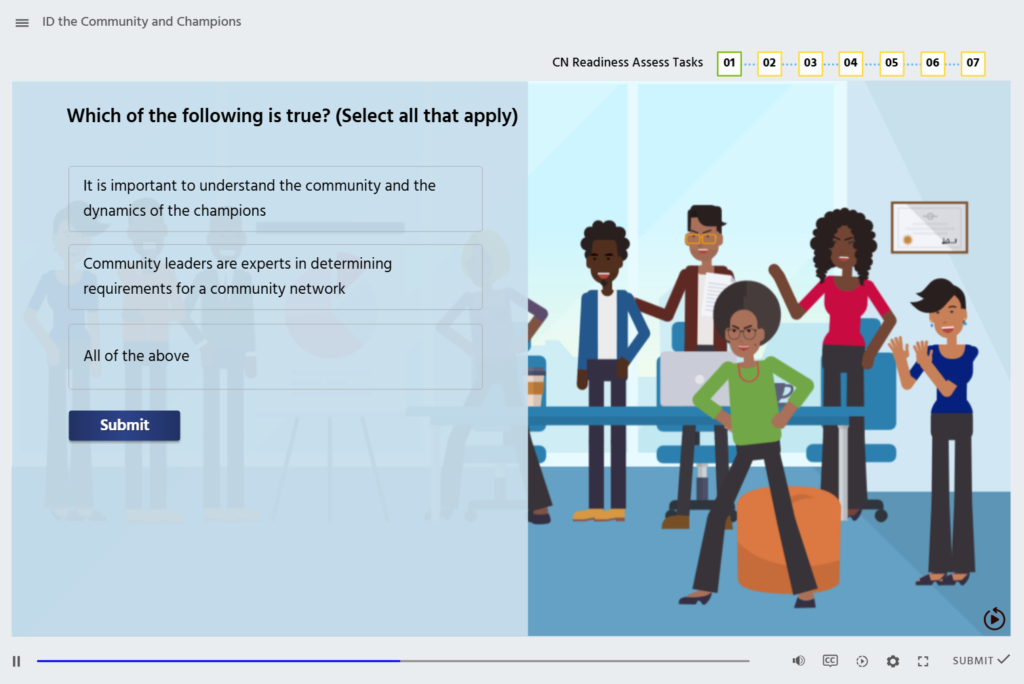Replay the current slide

pos(993,619)
